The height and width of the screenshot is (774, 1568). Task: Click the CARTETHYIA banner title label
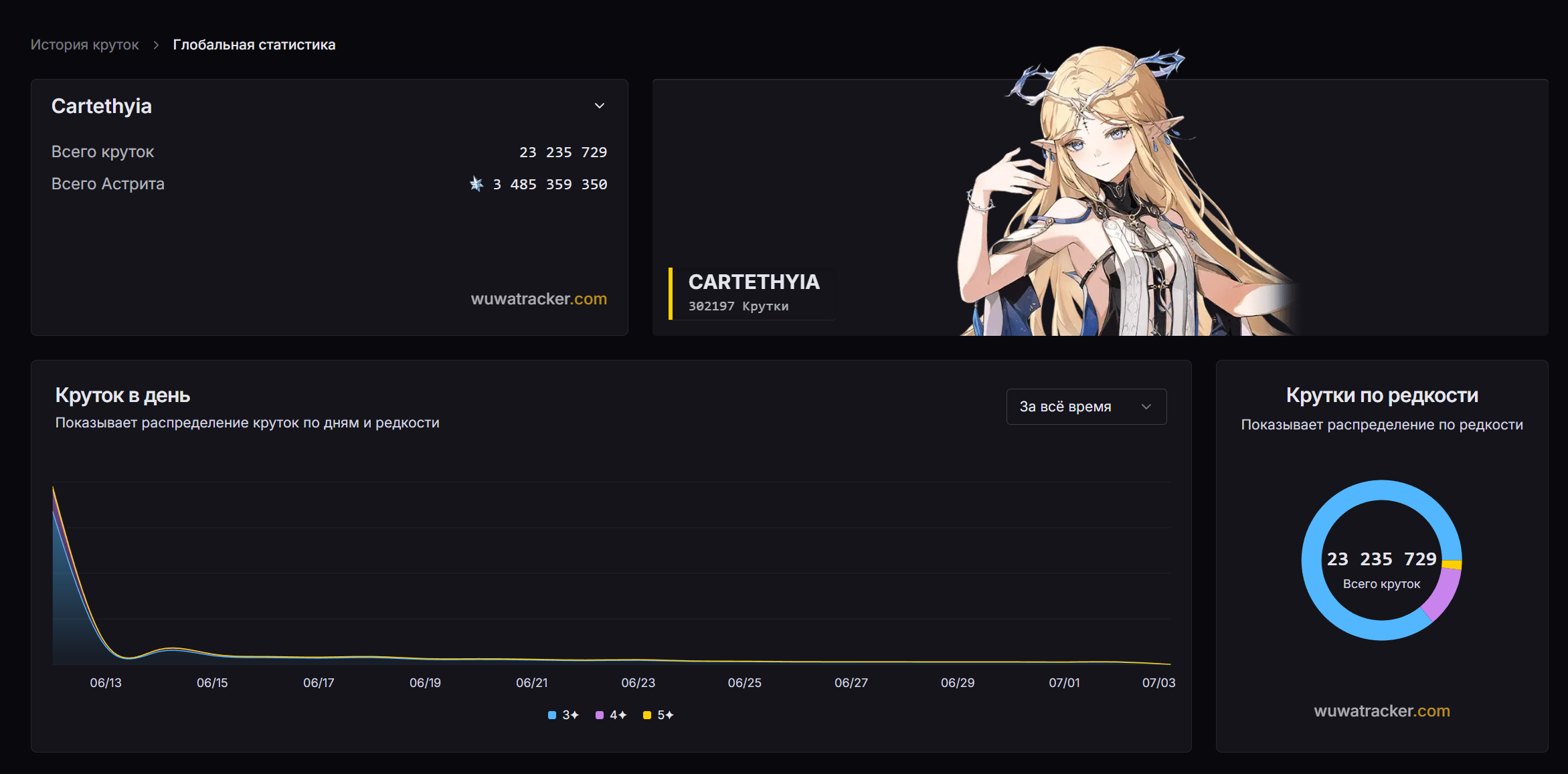pyautogui.click(x=754, y=282)
